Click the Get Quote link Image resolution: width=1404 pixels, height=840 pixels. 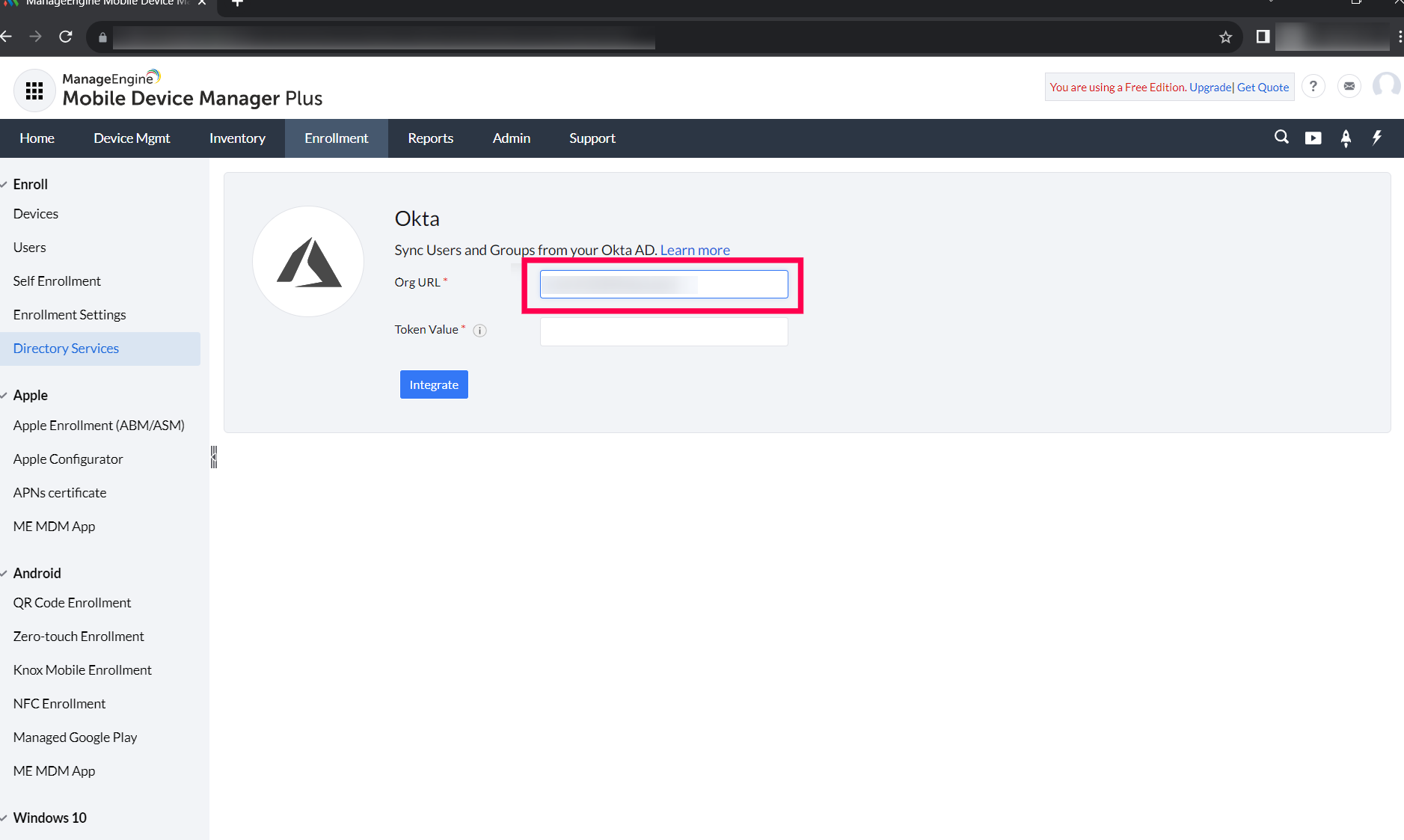[x=1263, y=88]
